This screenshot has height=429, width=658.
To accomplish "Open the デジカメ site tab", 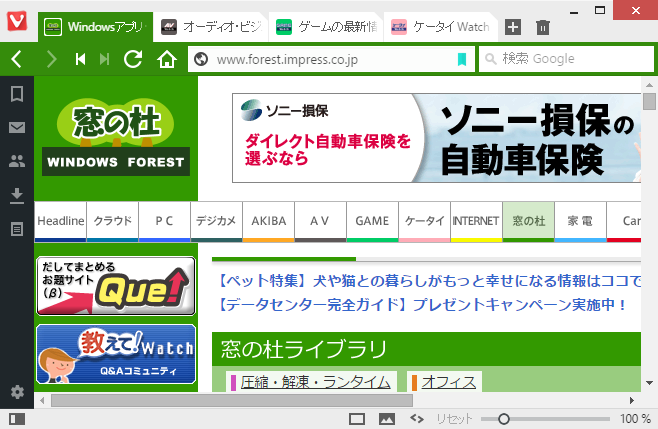I will coord(217,221).
